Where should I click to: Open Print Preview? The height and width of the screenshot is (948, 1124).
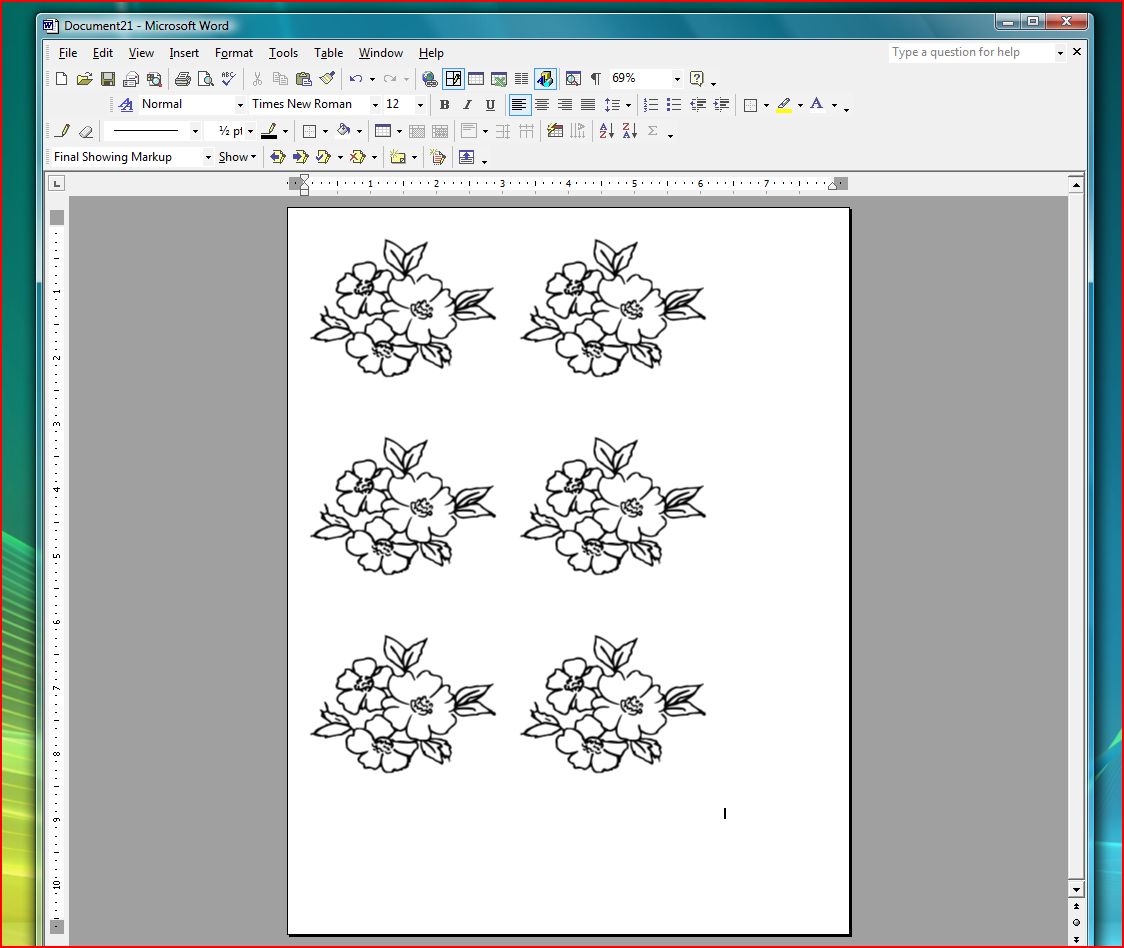(205, 79)
